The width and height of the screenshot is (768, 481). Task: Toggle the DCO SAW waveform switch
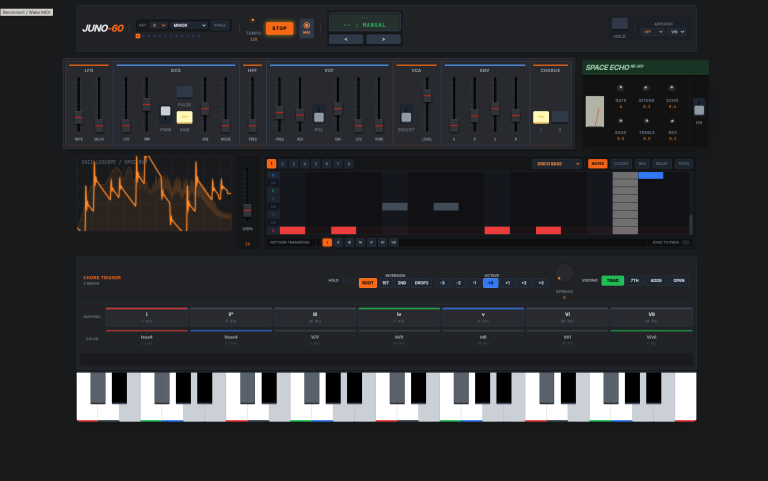(185, 117)
